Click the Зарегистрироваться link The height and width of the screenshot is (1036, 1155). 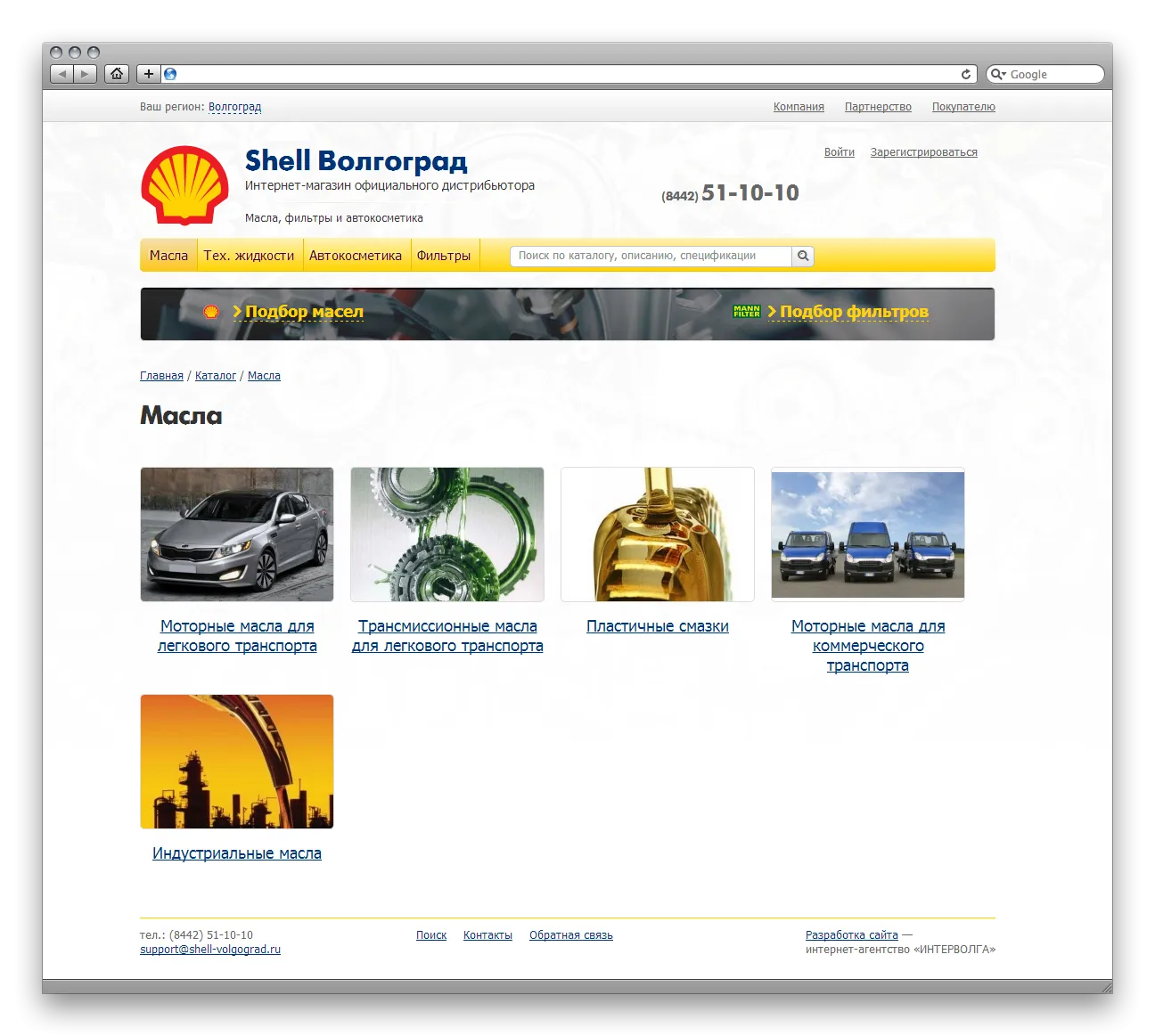coord(924,152)
